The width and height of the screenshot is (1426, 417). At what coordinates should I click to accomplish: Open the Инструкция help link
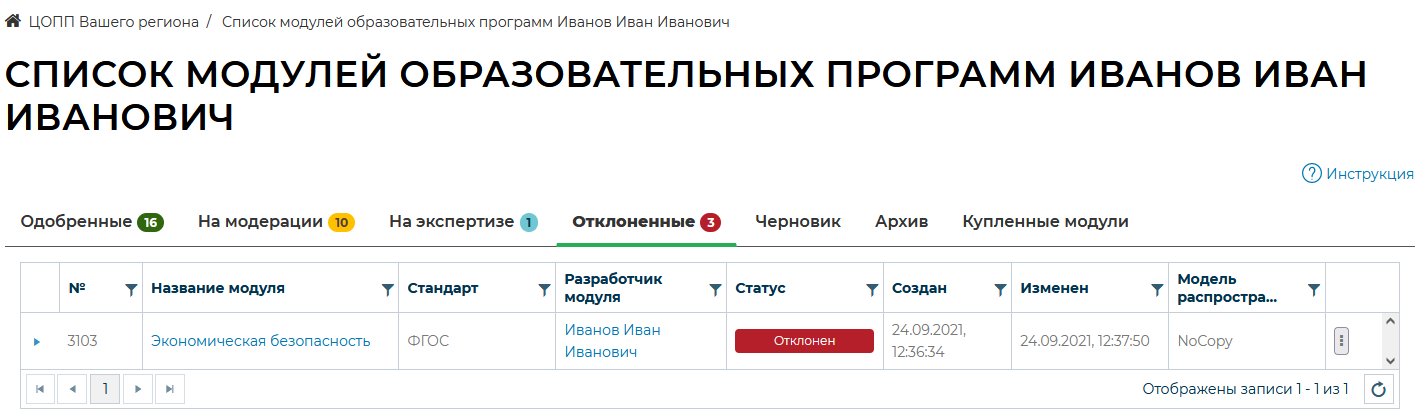1358,174
